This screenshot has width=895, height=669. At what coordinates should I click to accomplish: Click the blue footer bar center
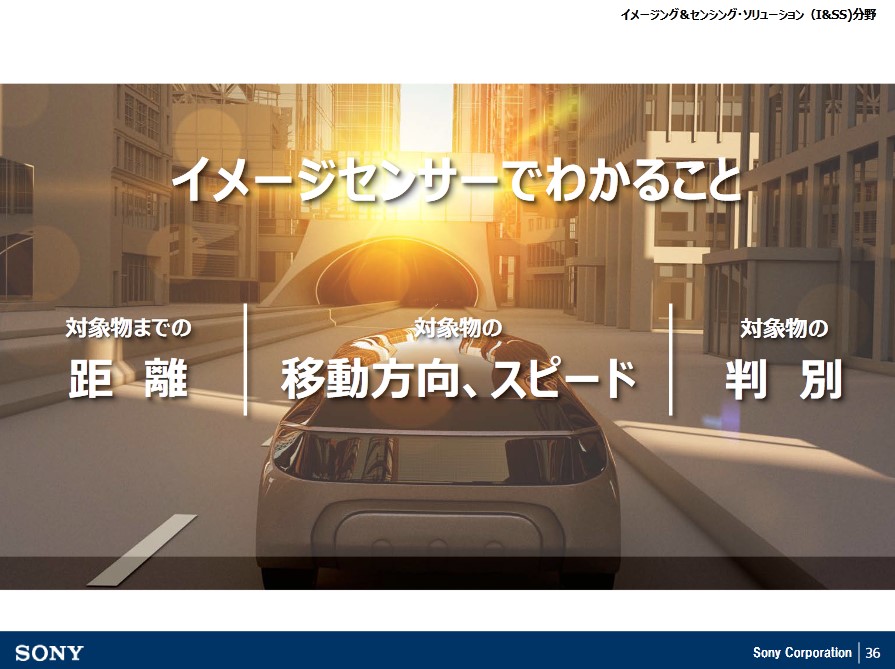[x=447, y=651]
